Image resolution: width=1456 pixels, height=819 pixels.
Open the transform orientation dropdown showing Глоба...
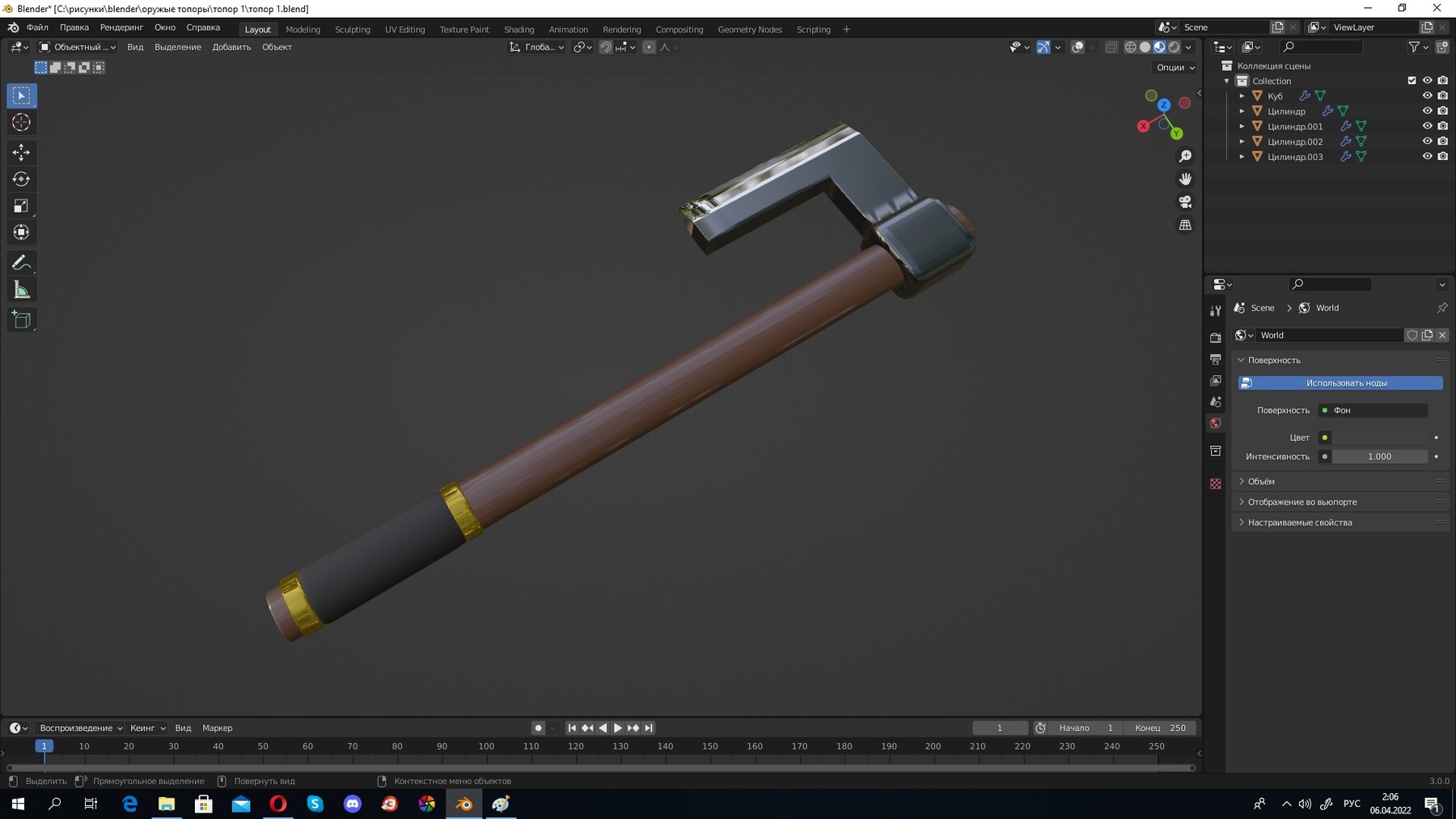point(538,47)
